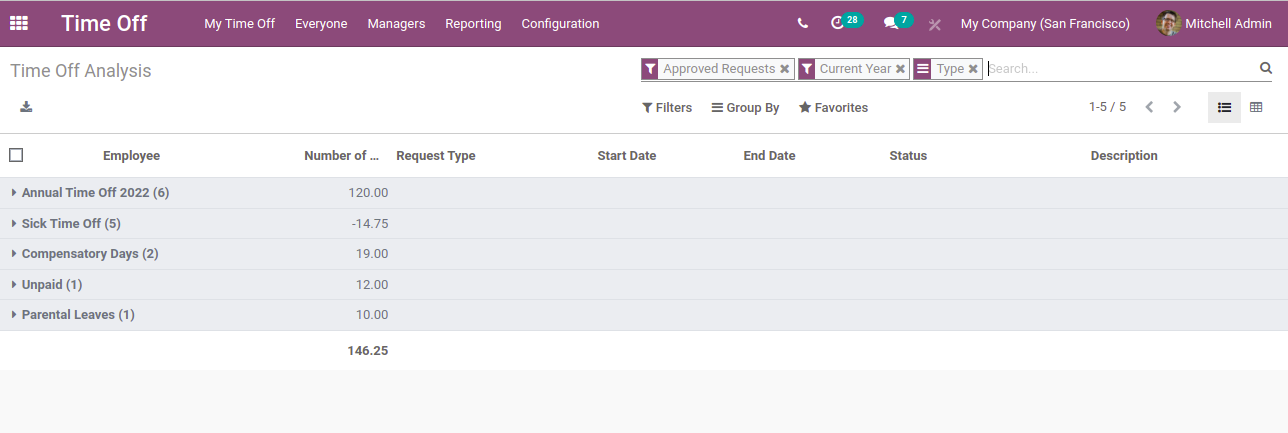Screen dimensions: 1288x433
Task: Switch to list view
Action: coord(1224,107)
